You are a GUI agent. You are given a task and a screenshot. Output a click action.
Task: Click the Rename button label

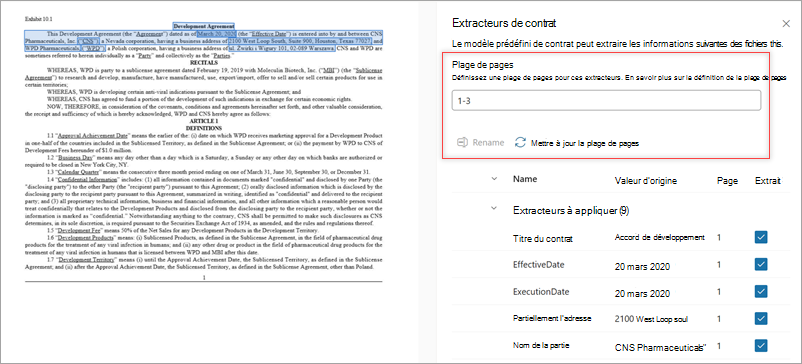[488, 143]
